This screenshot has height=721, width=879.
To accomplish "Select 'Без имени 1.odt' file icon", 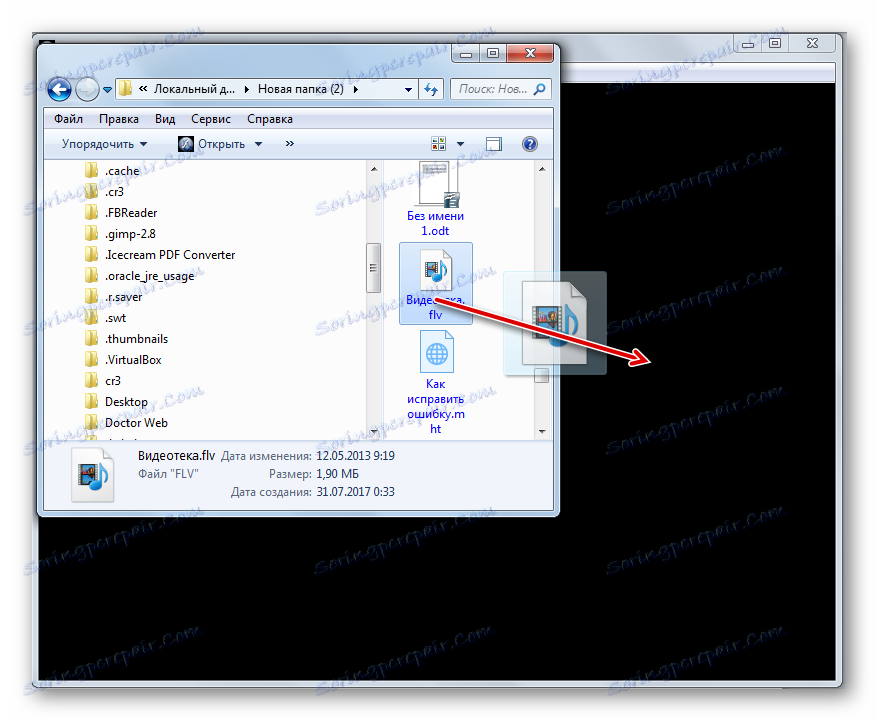I will 437,184.
